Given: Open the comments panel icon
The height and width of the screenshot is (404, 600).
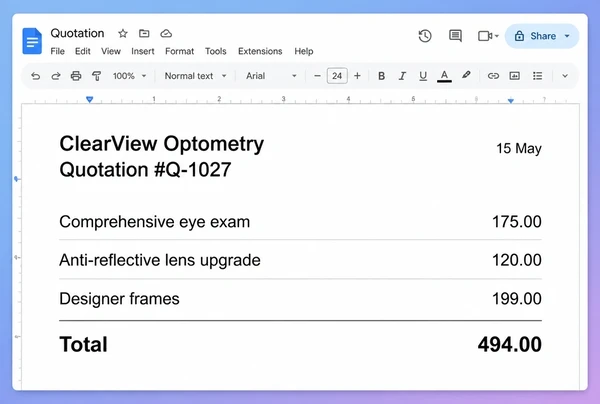Looking at the screenshot, I should pos(455,36).
